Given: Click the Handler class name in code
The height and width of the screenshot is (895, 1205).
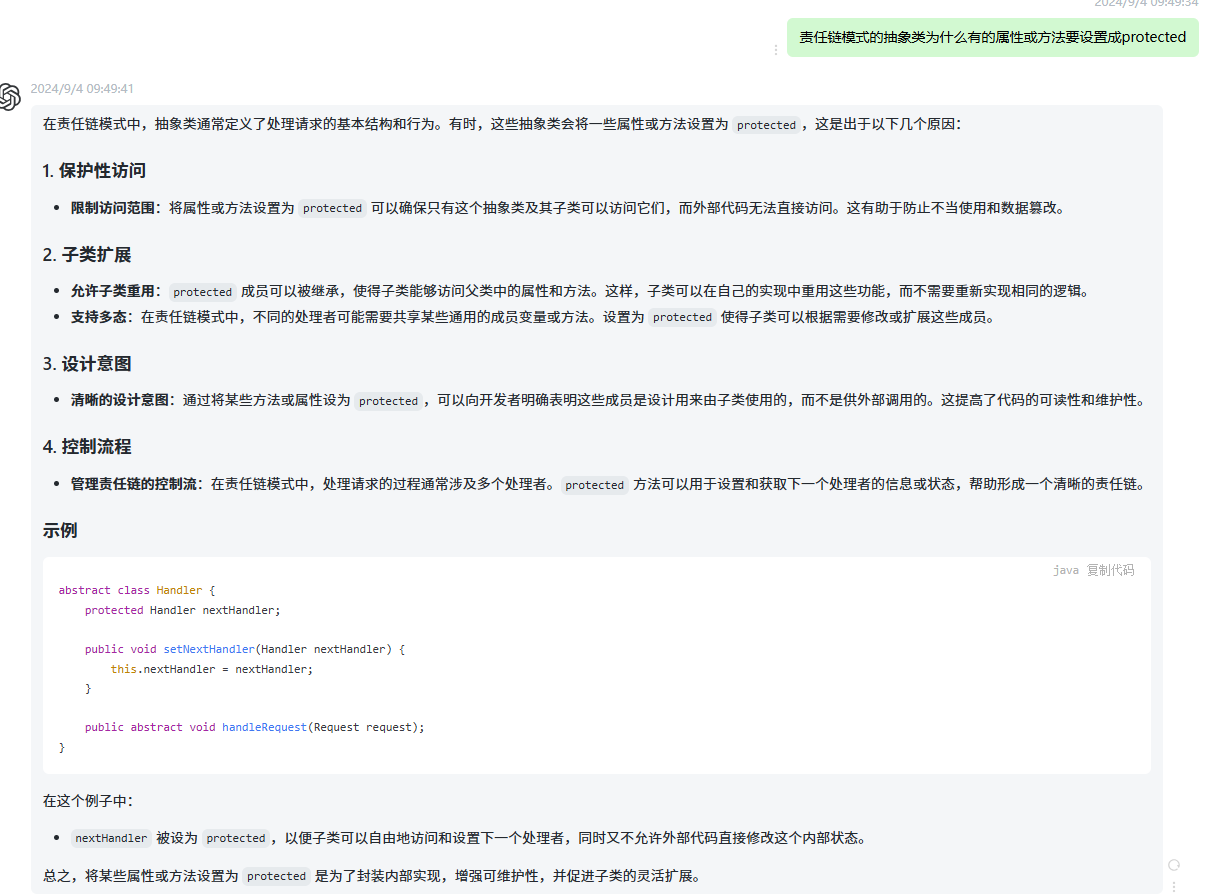Looking at the screenshot, I should click(179, 590).
